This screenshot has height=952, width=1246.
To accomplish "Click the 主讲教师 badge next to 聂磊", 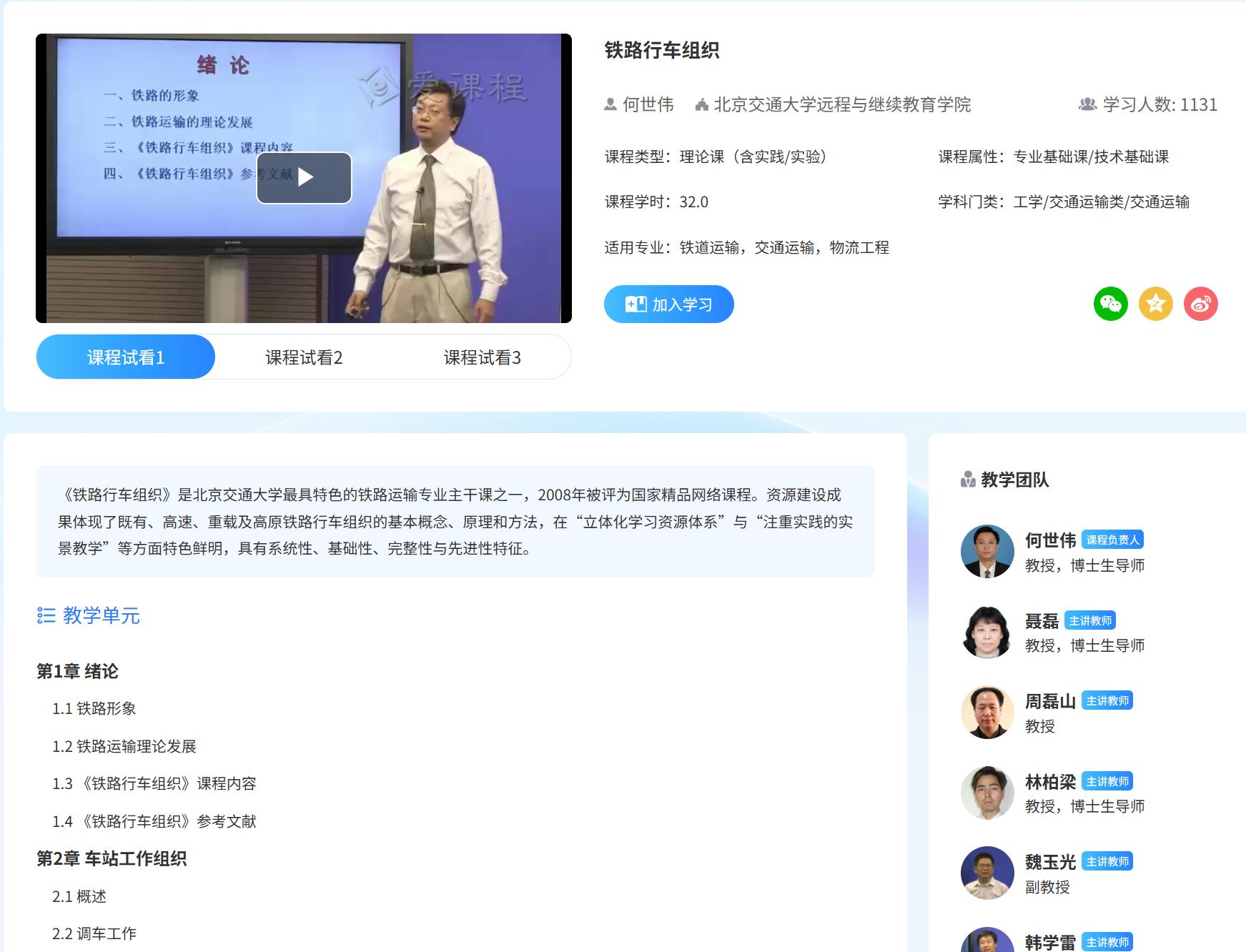I will (x=1090, y=620).
